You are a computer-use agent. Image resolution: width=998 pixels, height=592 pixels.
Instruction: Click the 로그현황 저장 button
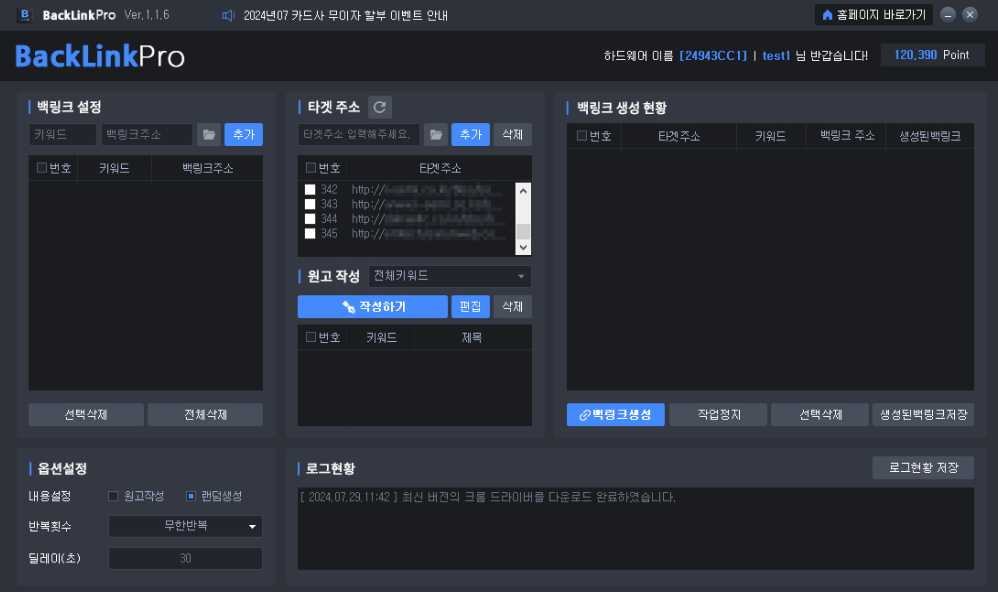(x=922, y=467)
